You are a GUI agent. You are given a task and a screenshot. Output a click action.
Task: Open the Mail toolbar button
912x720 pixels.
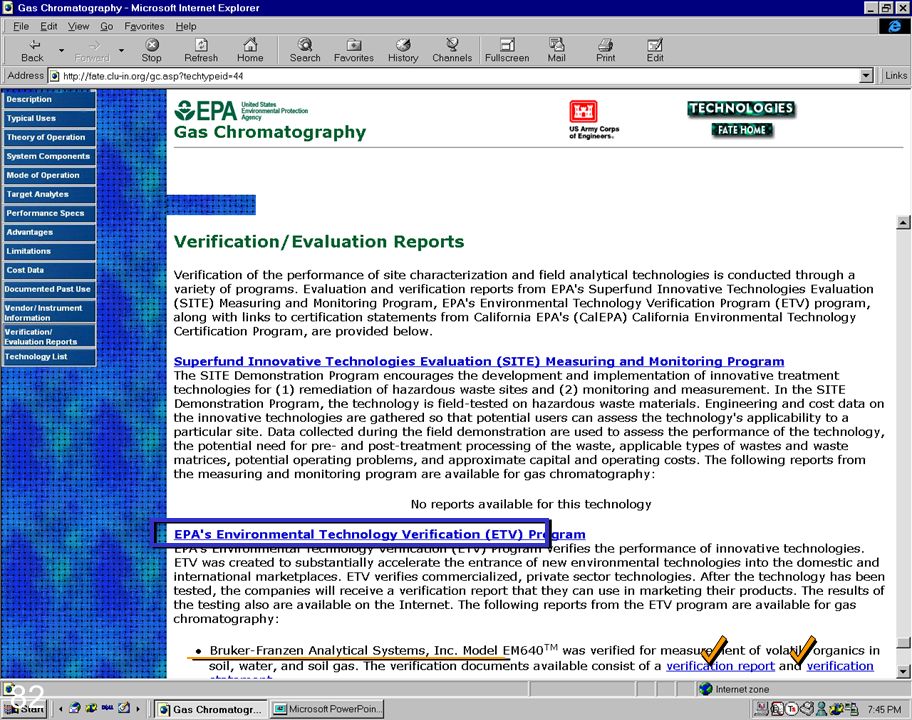[x=557, y=51]
